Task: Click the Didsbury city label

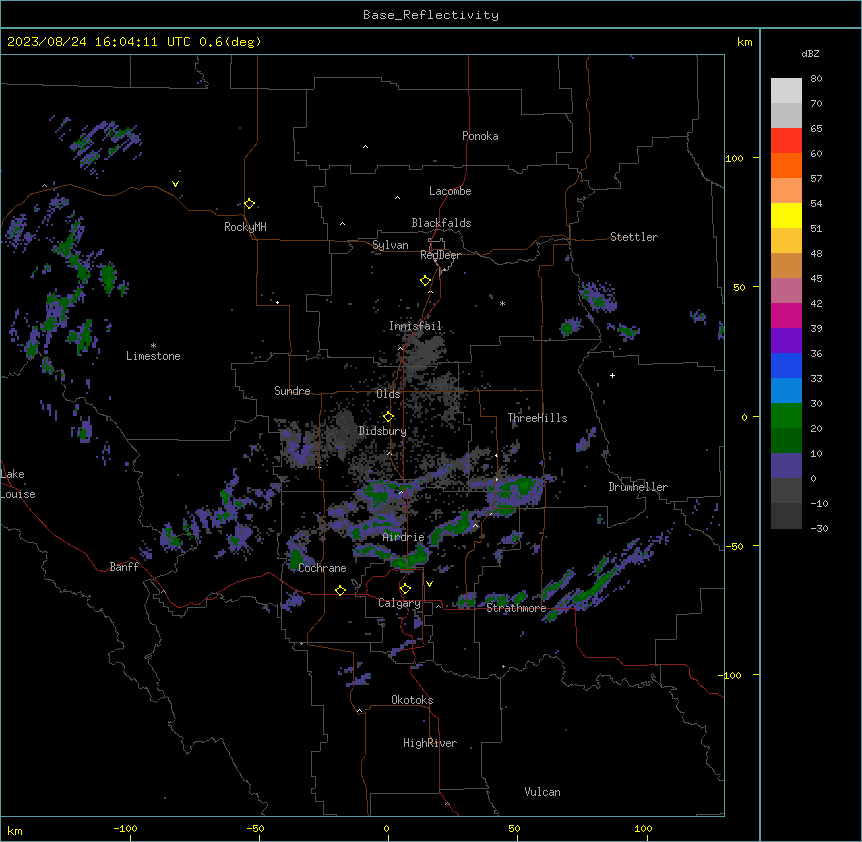Action: (382, 431)
